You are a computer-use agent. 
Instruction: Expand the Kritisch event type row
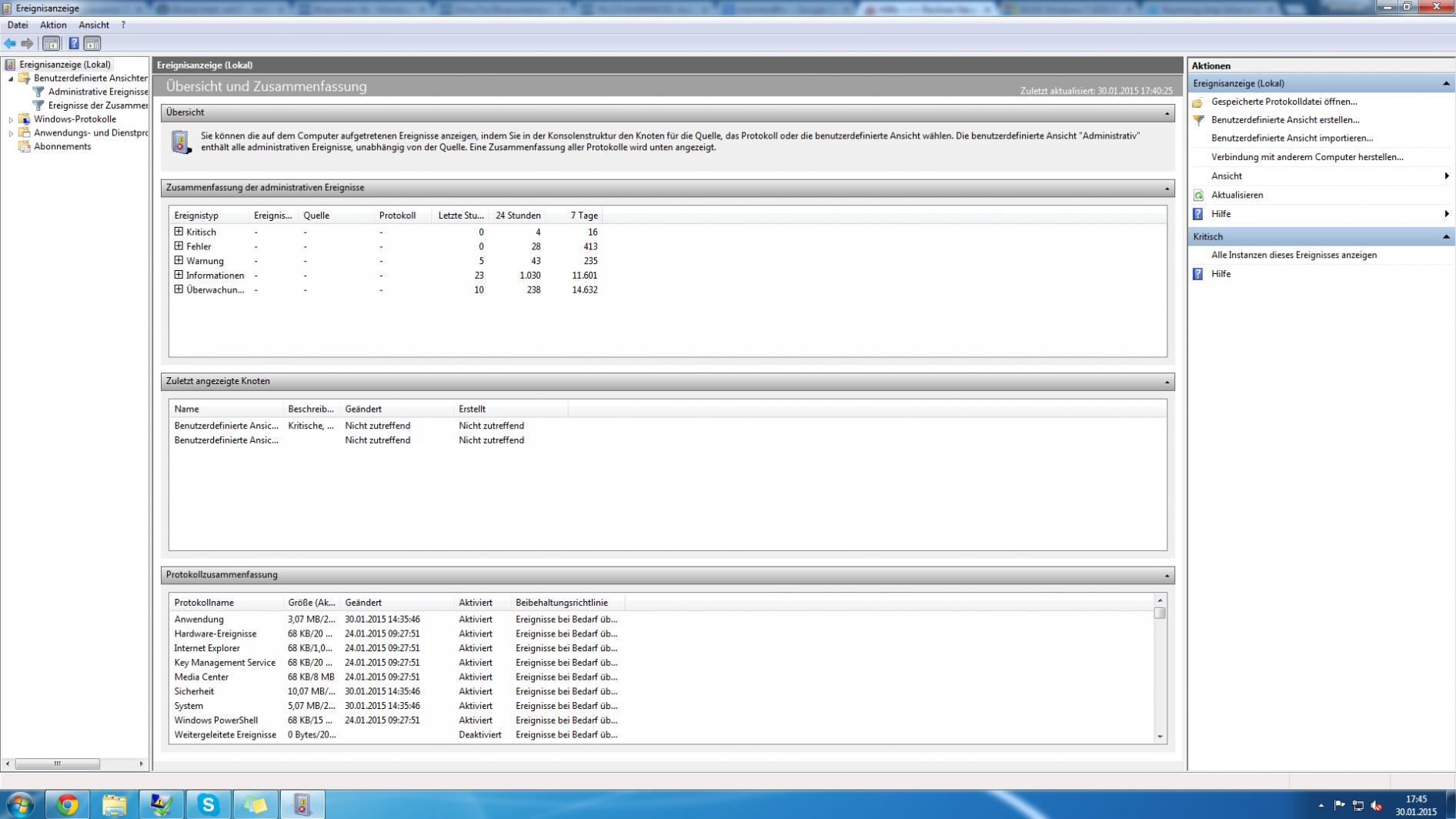(179, 232)
